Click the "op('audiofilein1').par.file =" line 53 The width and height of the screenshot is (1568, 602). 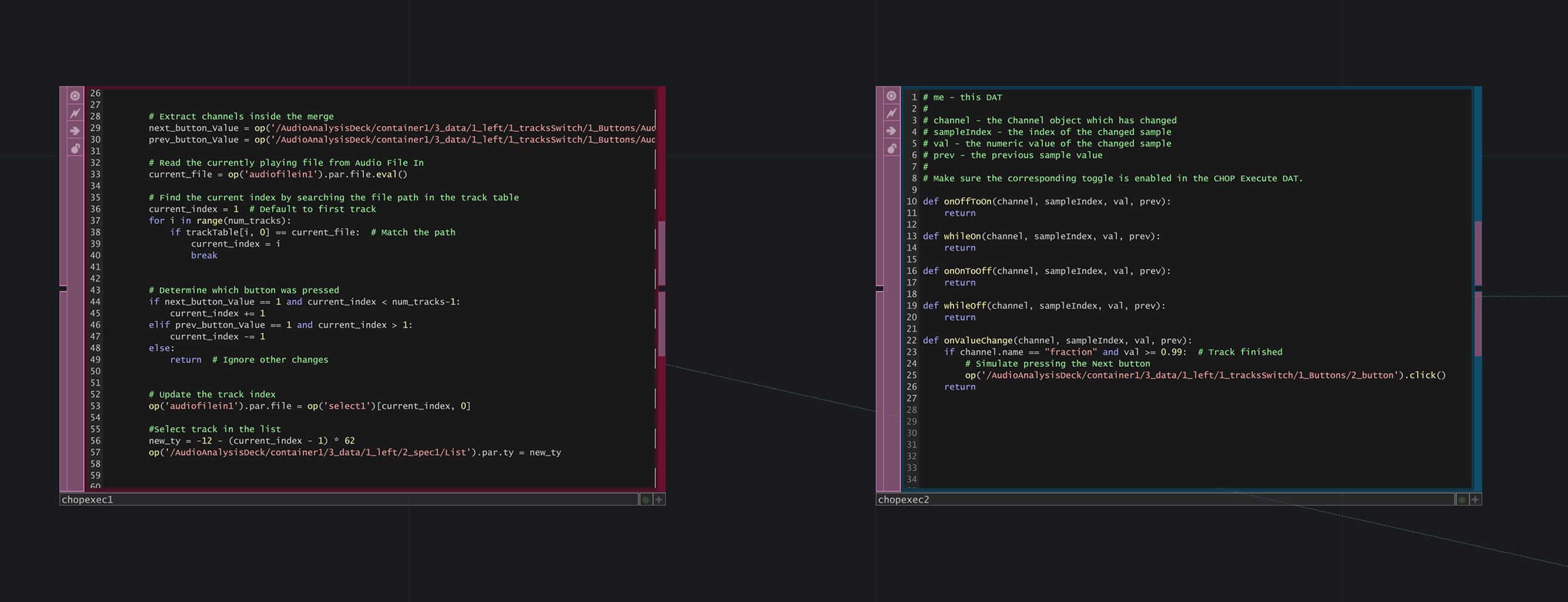[x=309, y=406]
